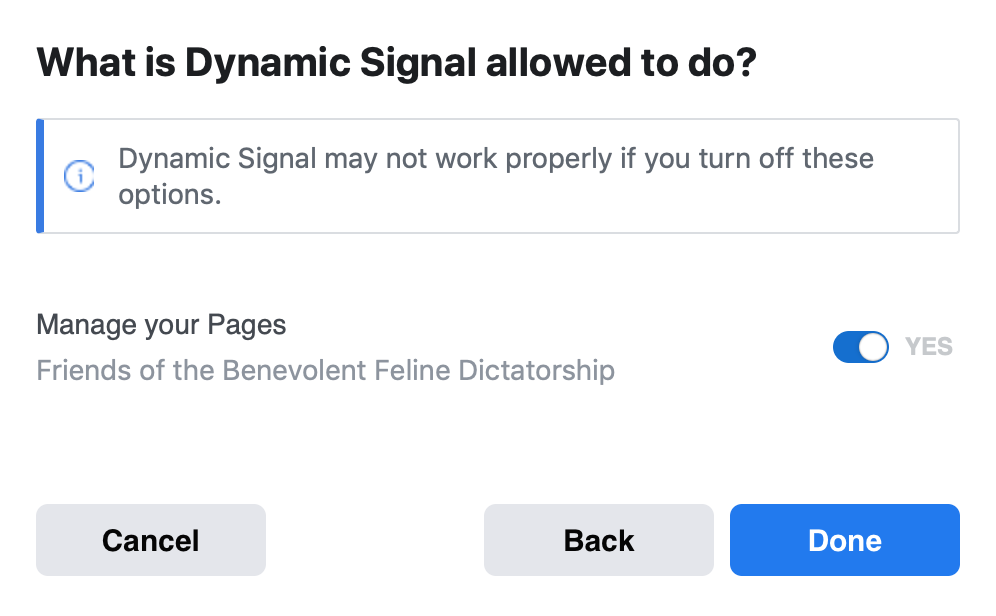Click the blue info circle icon
The image size is (996, 616).
point(79,176)
